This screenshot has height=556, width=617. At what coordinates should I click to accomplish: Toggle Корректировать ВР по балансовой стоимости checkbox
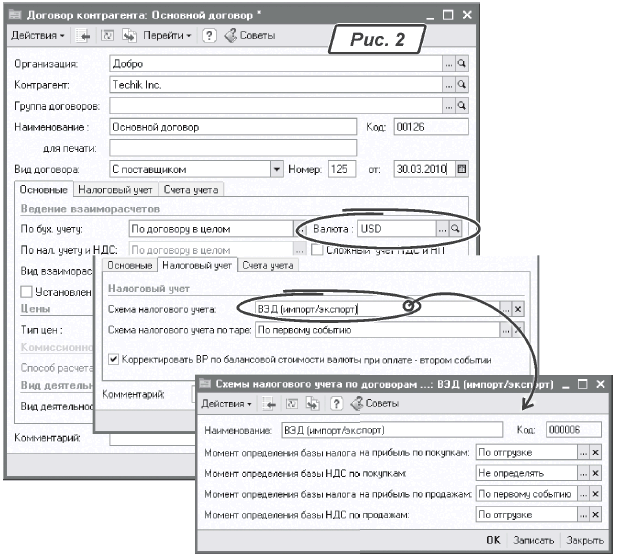114,358
